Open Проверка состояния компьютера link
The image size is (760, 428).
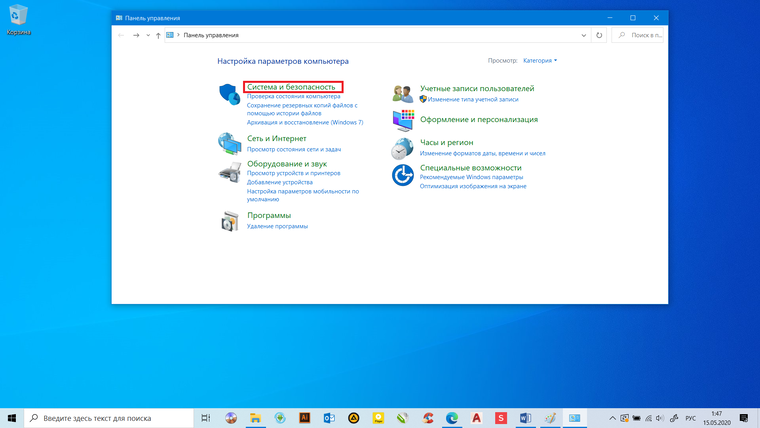pyautogui.click(x=293, y=96)
